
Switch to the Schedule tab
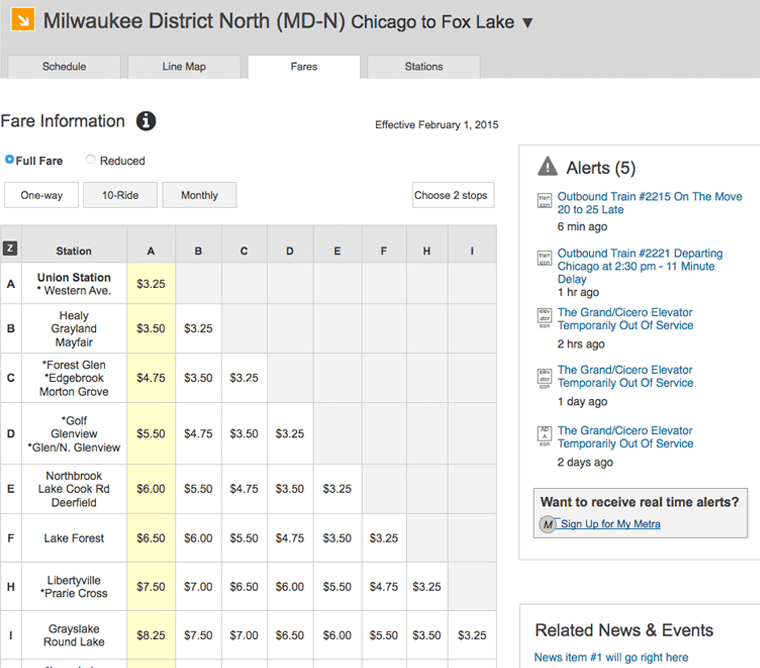[64, 67]
